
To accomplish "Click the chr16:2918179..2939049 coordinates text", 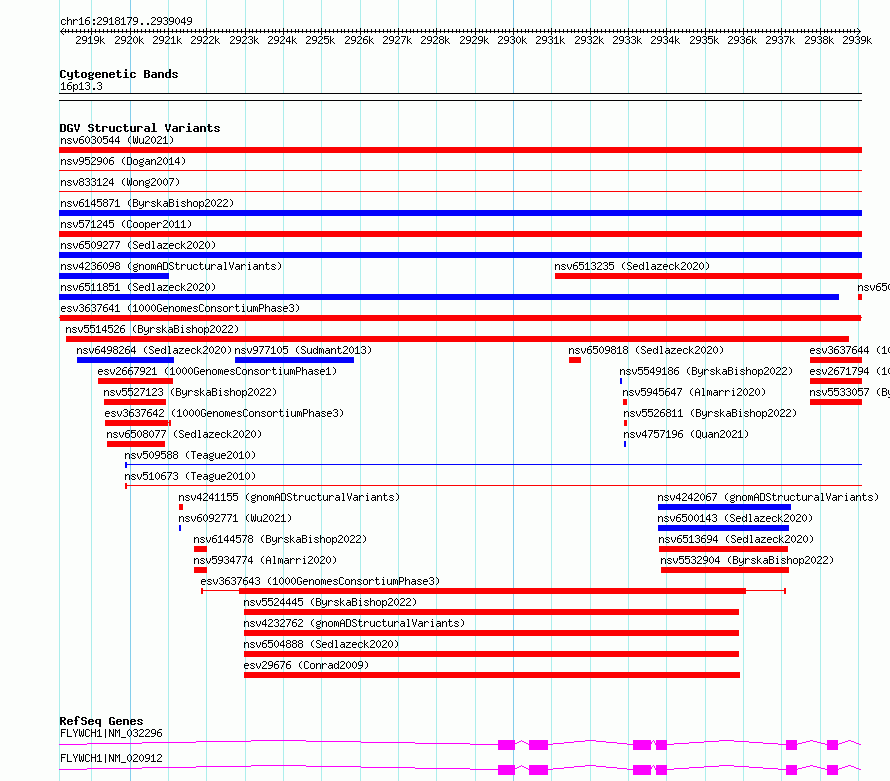I will [127, 21].
